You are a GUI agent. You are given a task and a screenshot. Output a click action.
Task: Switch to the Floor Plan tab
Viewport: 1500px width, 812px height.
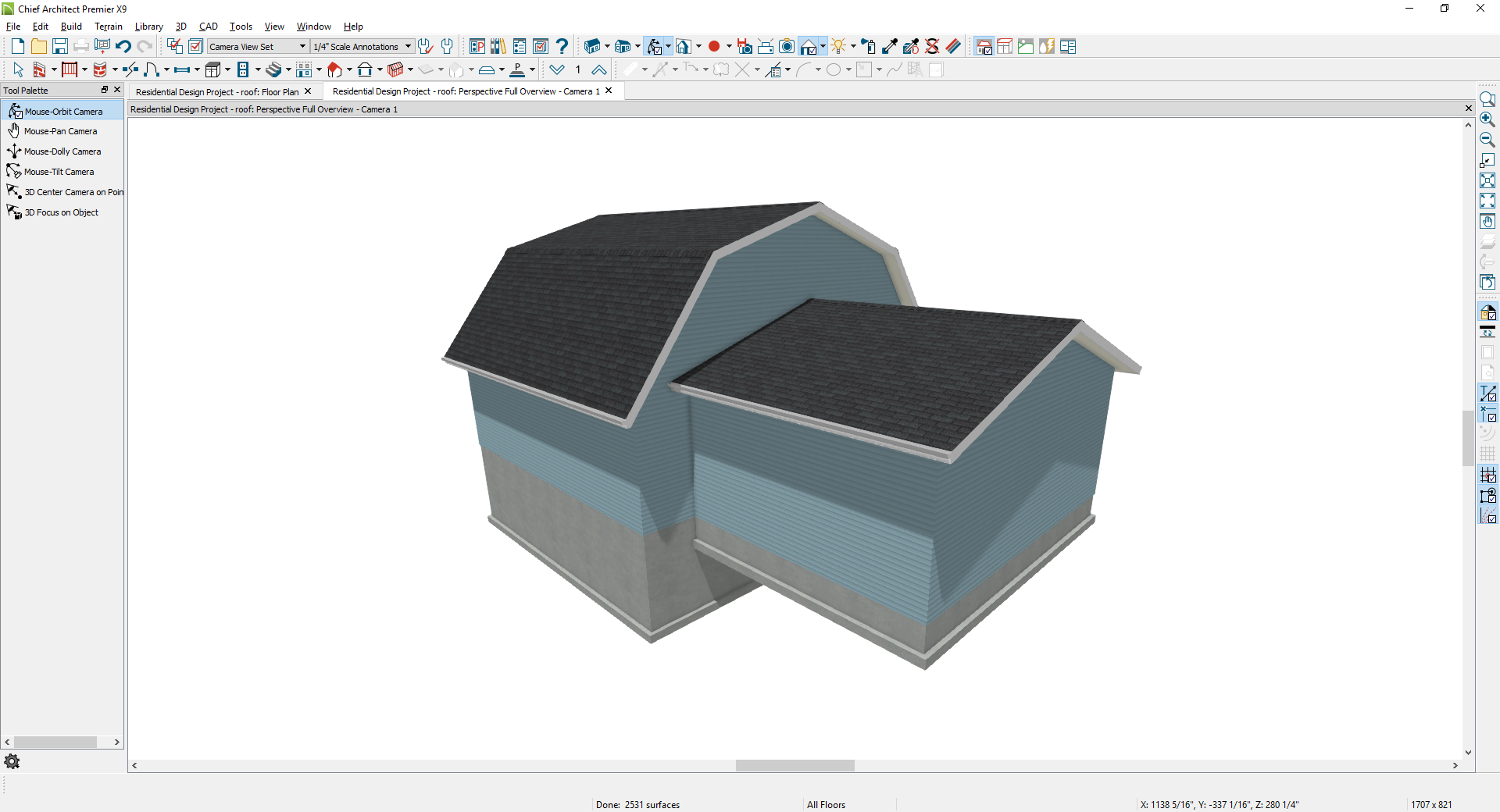pos(219,91)
